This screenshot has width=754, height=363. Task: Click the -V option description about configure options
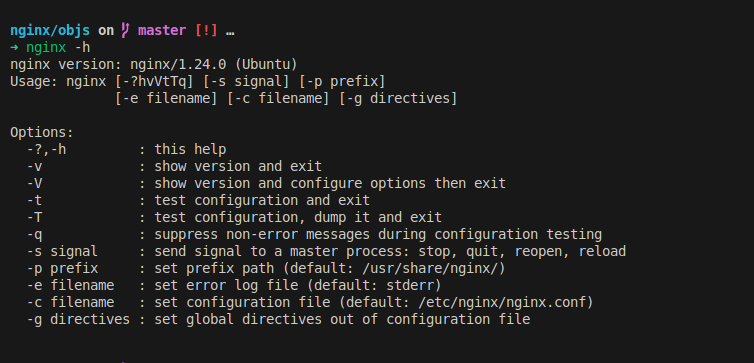click(330, 184)
